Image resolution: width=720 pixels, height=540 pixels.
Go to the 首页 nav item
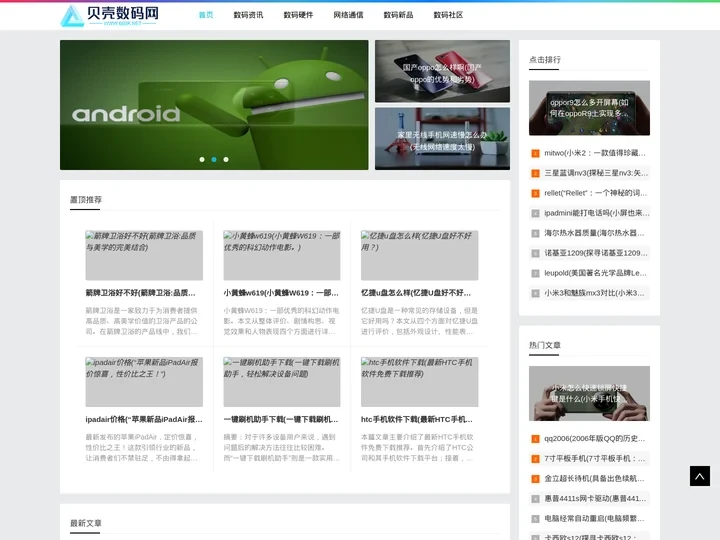(206, 15)
